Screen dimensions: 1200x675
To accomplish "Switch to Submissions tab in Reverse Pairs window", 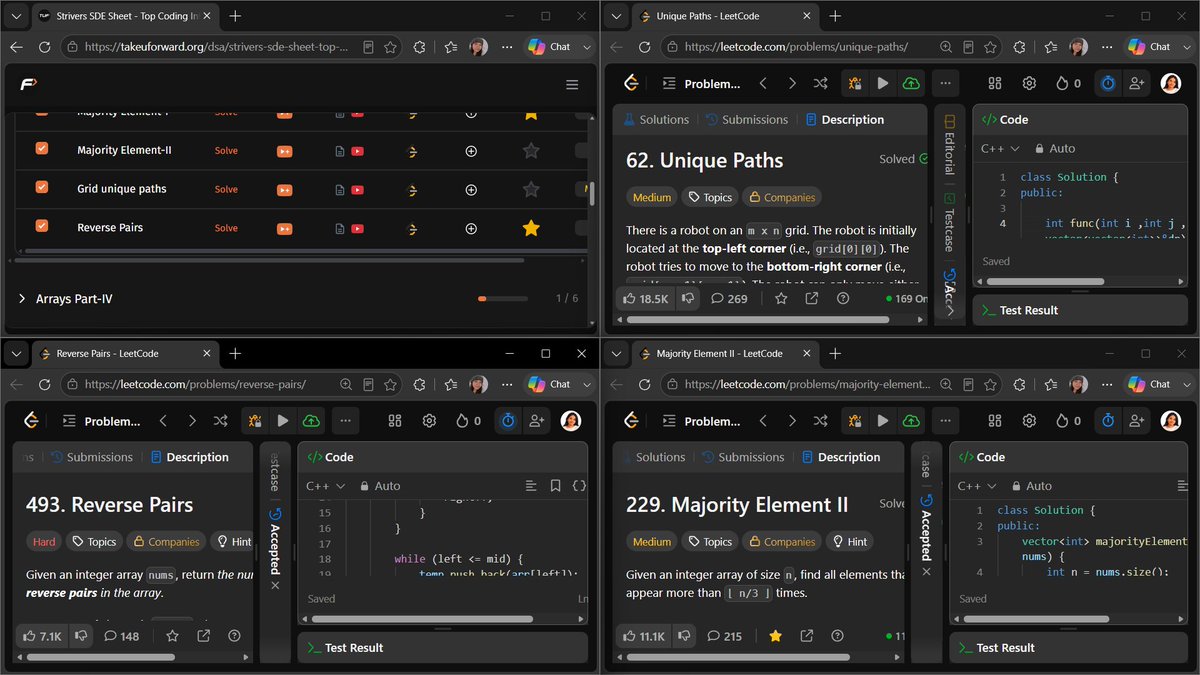I will (91, 457).
